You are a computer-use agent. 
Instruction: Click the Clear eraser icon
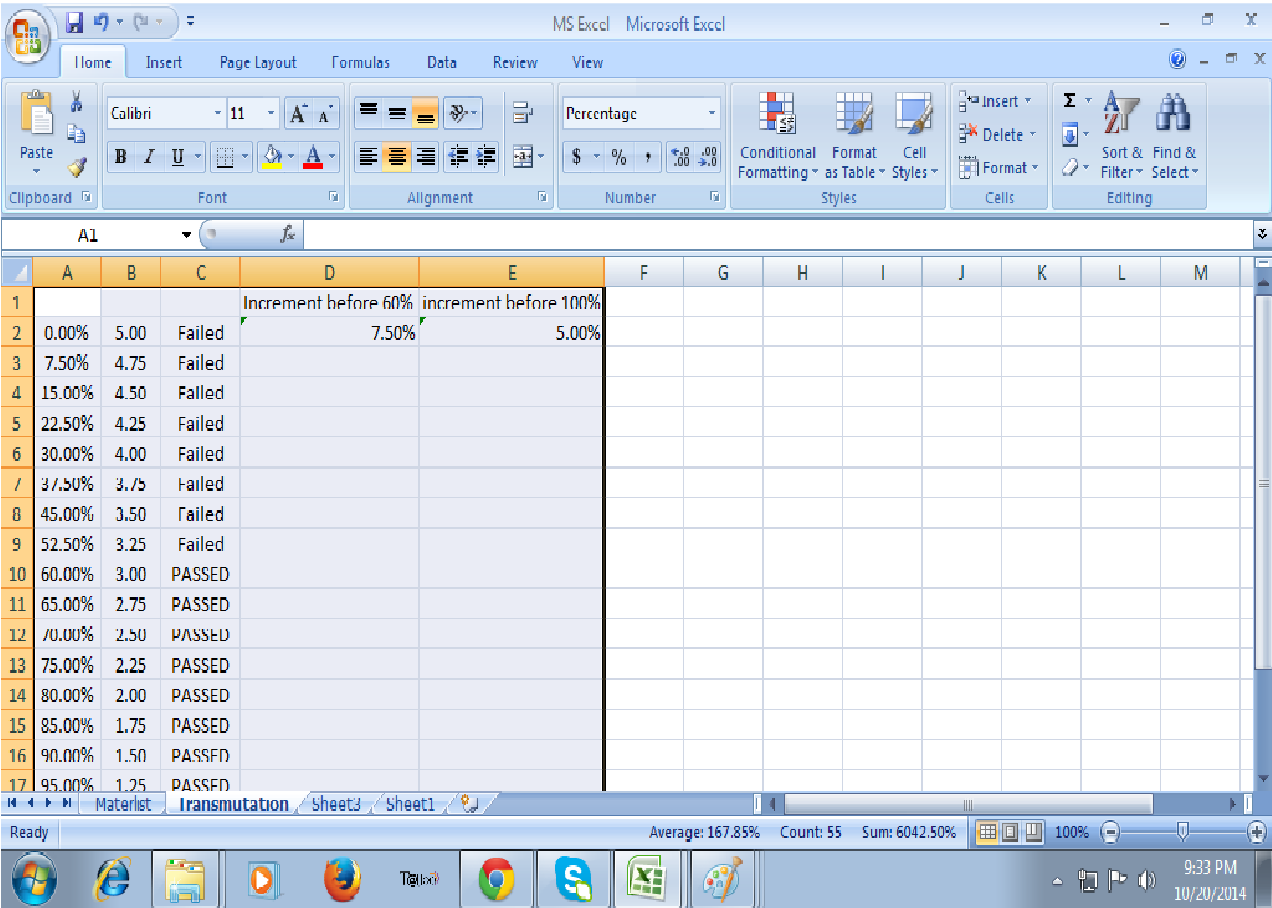[x=1069, y=168]
